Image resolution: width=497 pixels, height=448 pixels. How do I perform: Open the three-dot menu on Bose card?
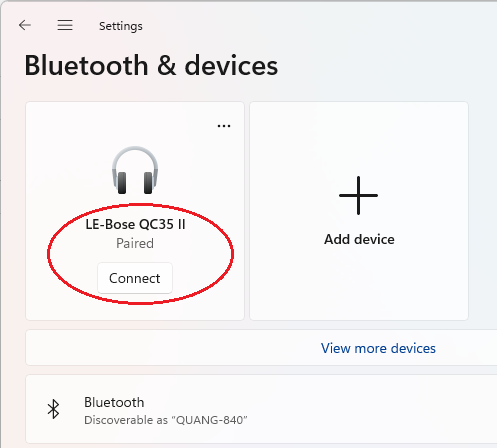[x=224, y=126]
